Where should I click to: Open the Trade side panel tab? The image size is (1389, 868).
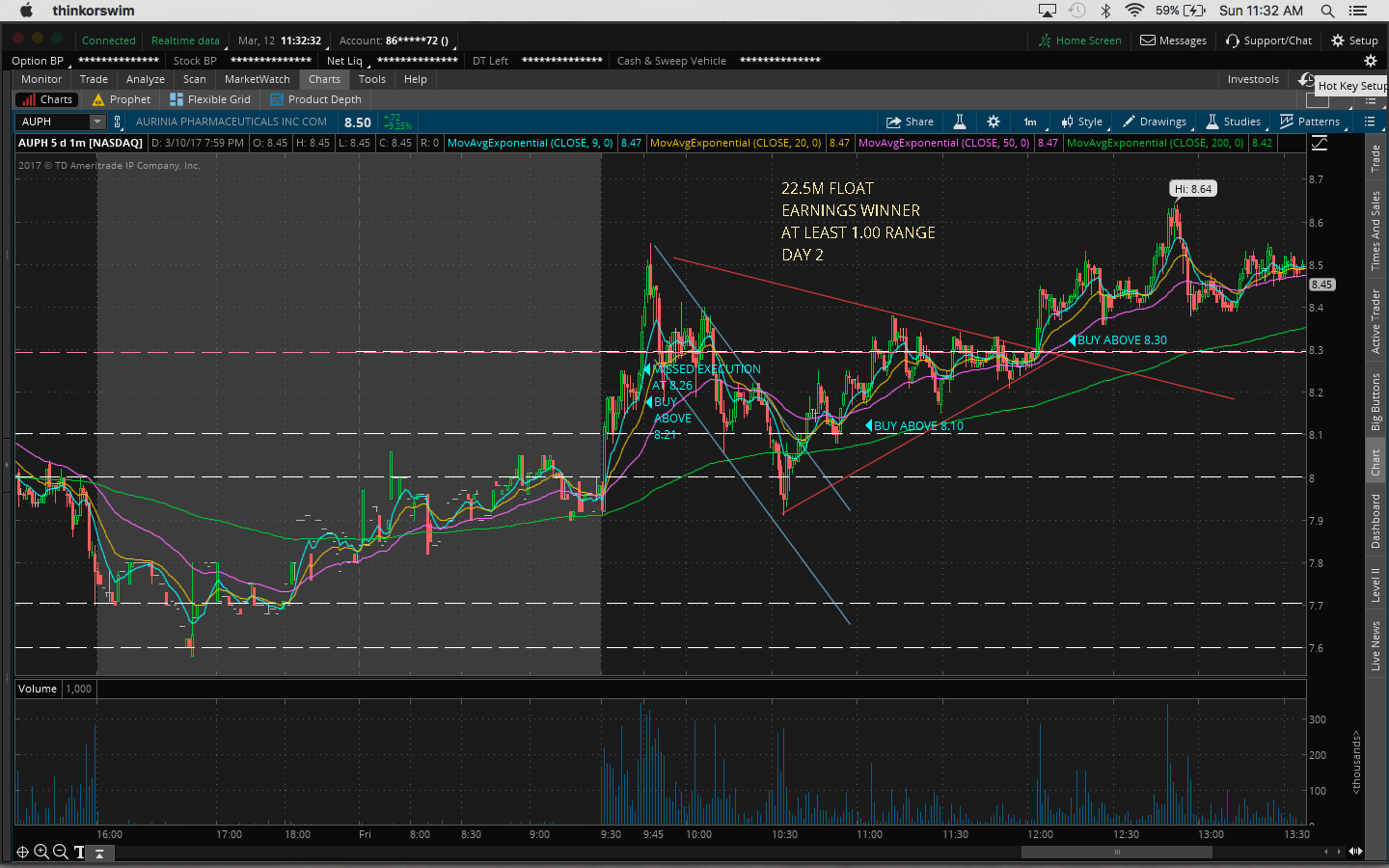pos(1375,158)
